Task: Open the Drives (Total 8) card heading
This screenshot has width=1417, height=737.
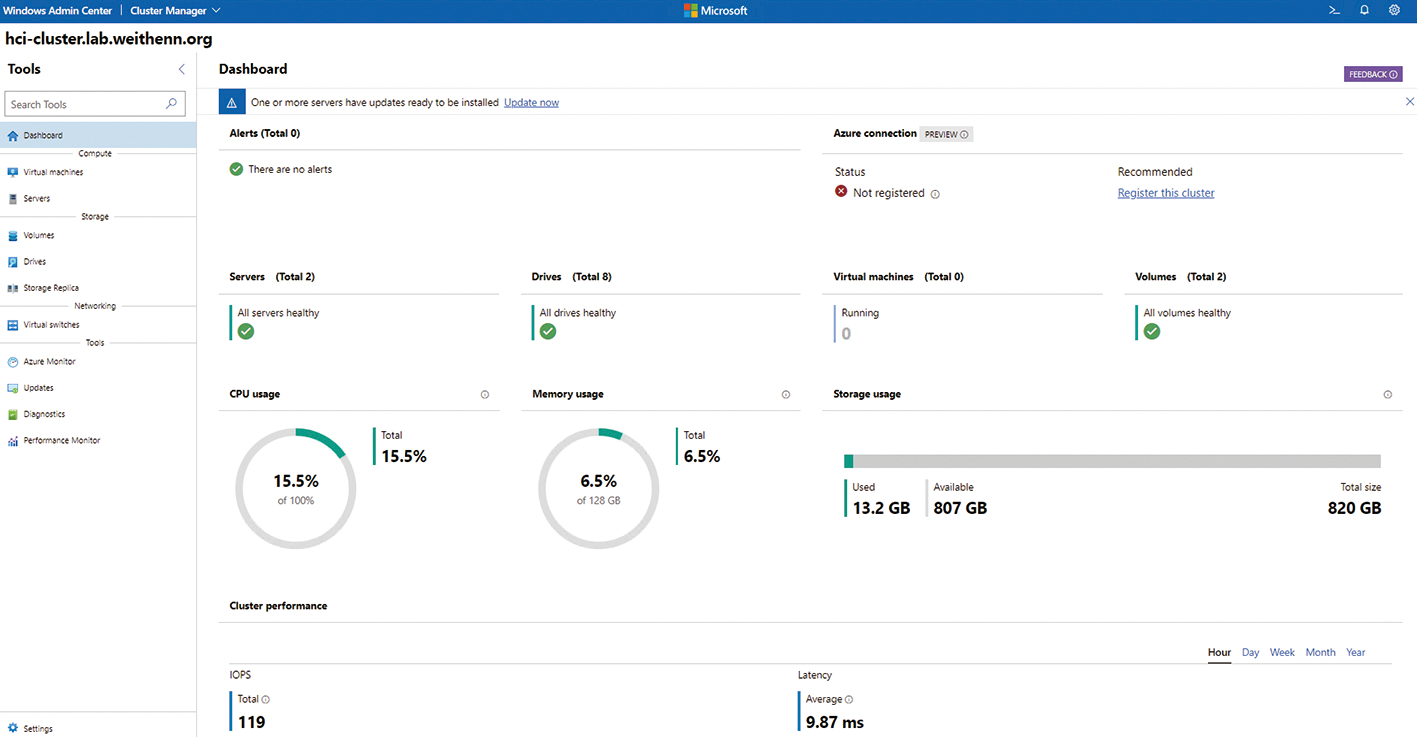Action: click(x=572, y=277)
